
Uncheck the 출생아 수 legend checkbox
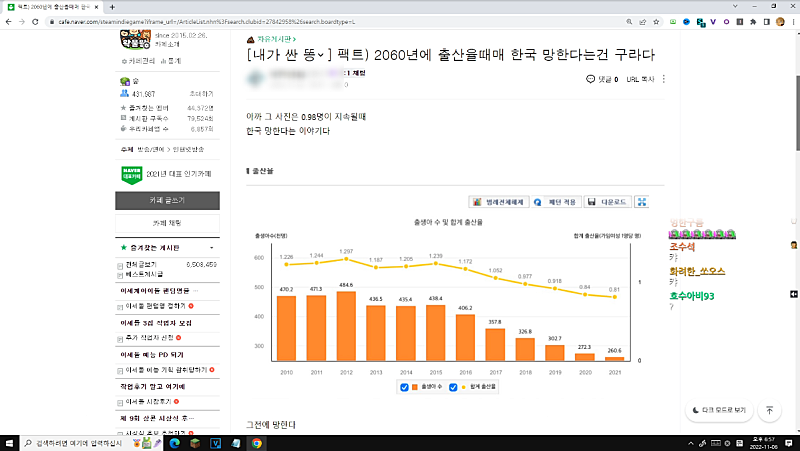coord(404,388)
